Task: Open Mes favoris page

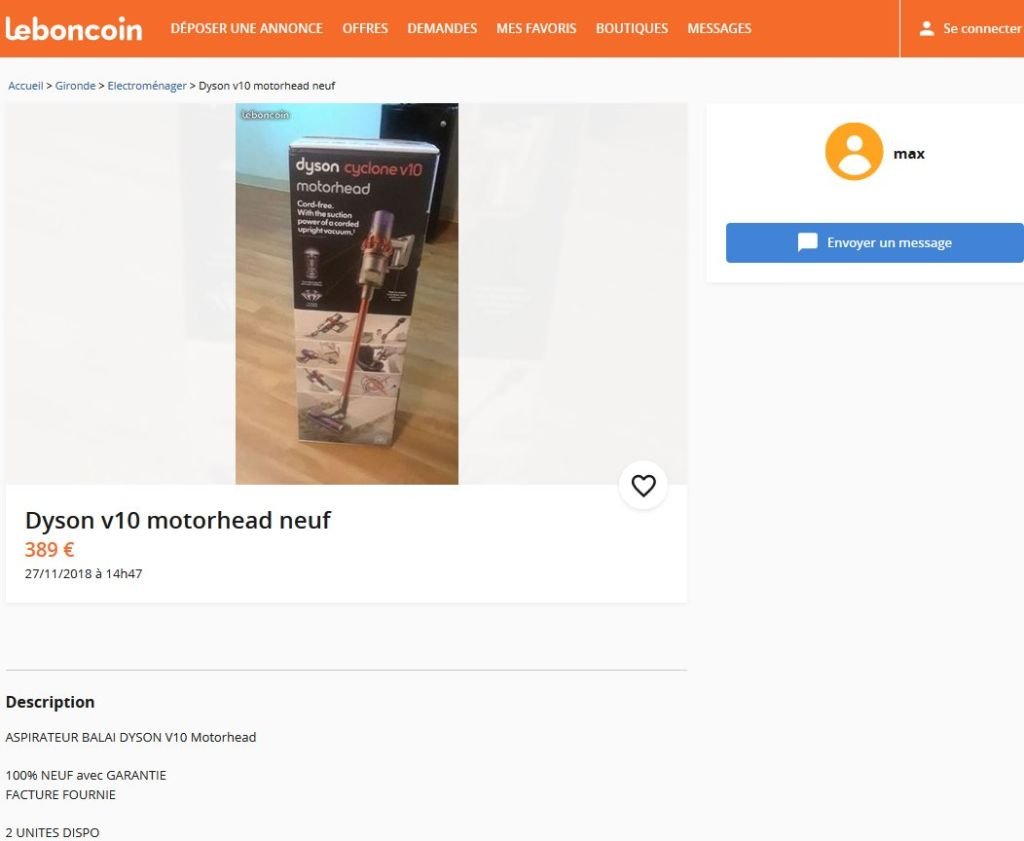Action: [x=536, y=29]
